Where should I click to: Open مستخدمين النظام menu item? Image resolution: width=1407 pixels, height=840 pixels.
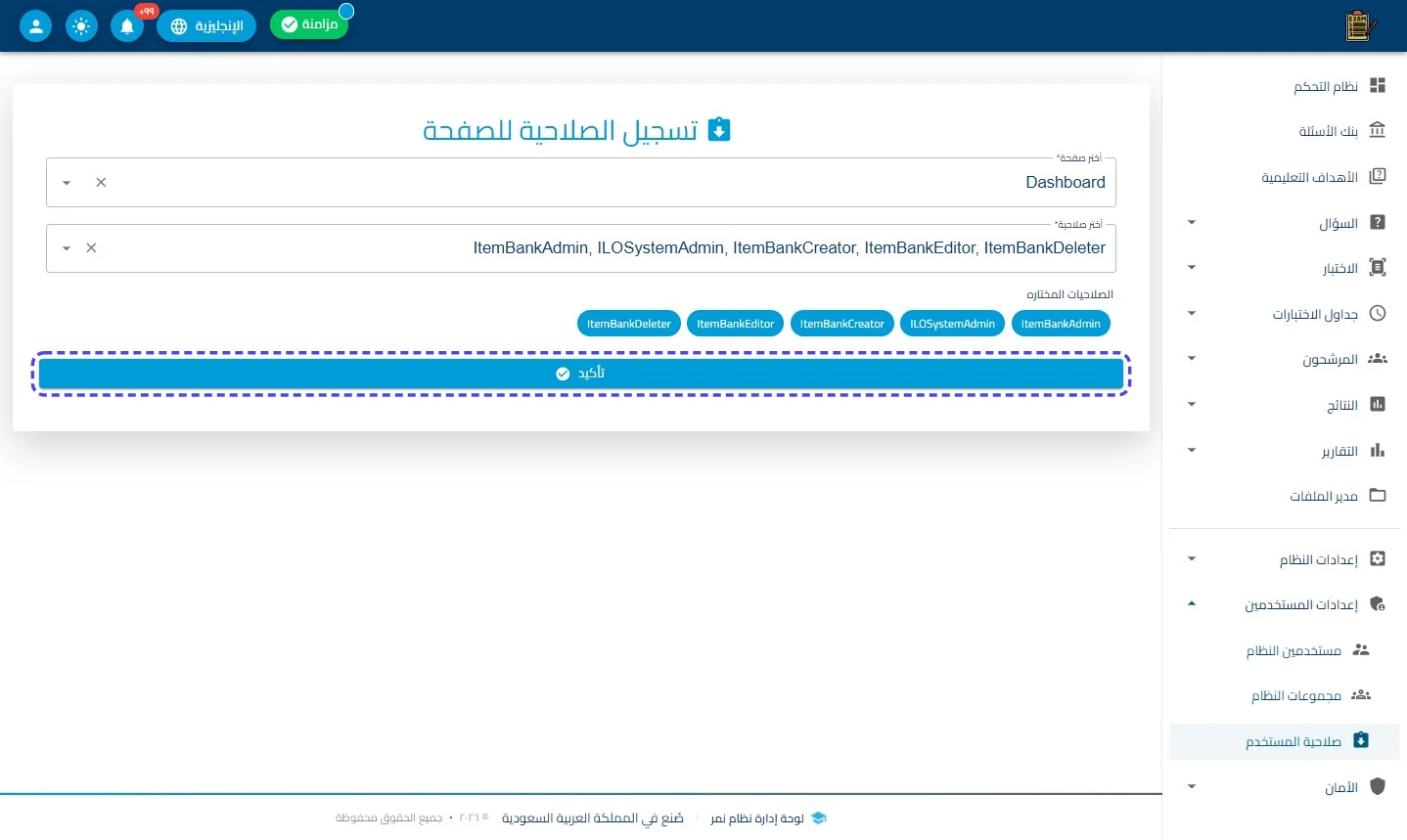click(x=1285, y=650)
